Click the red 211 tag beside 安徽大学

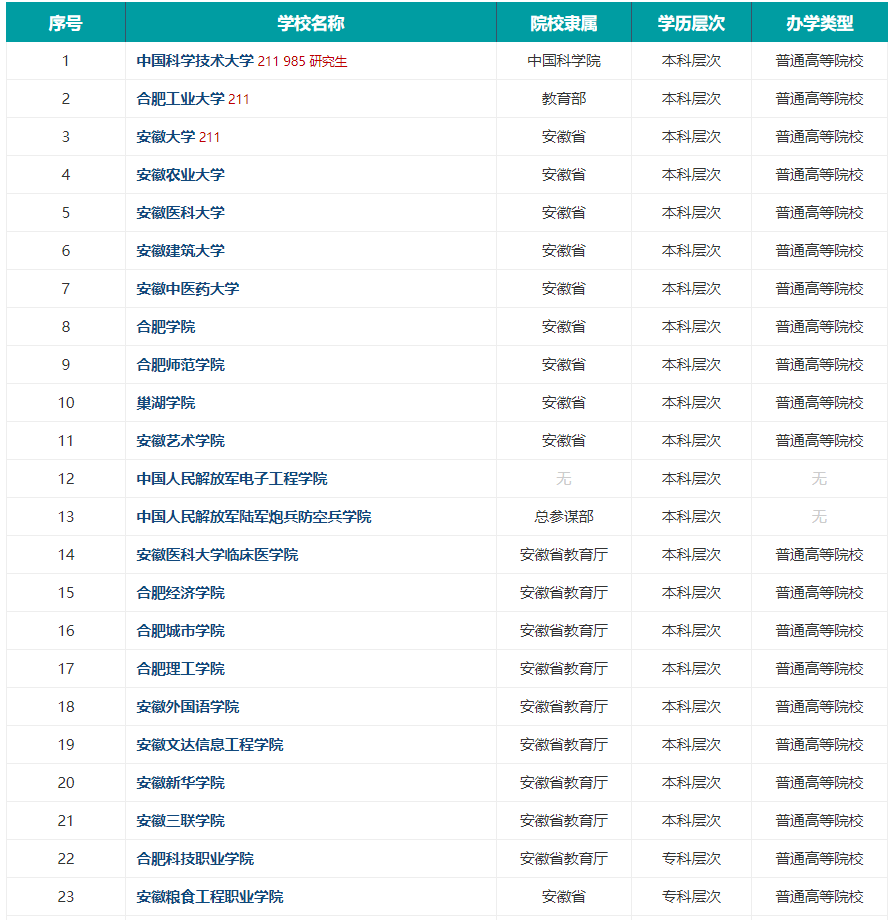(x=209, y=137)
